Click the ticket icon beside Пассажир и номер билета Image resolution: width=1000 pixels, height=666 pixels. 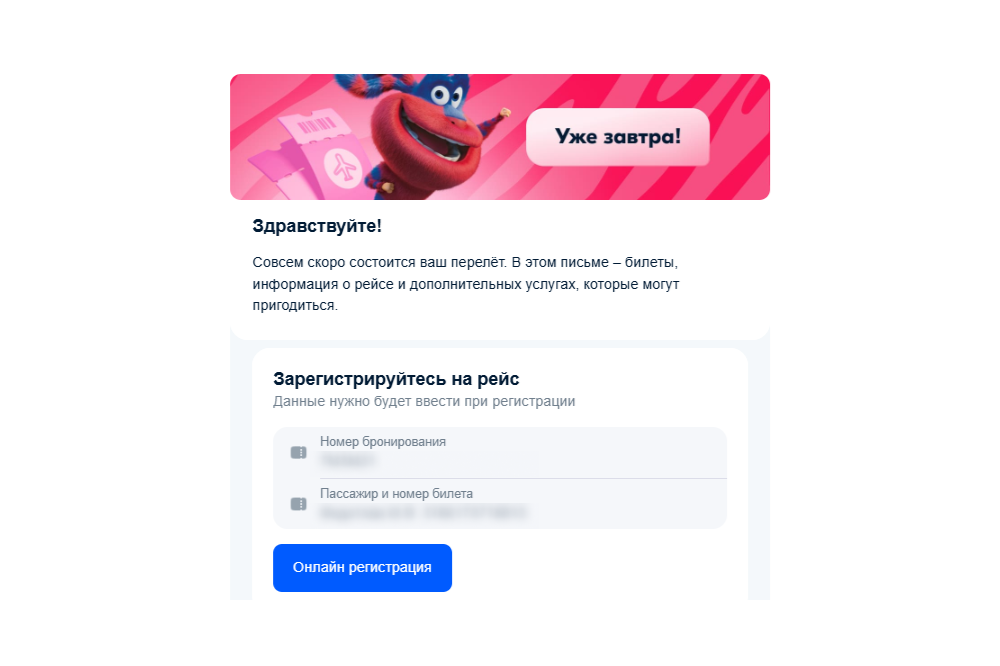pyautogui.click(x=298, y=504)
